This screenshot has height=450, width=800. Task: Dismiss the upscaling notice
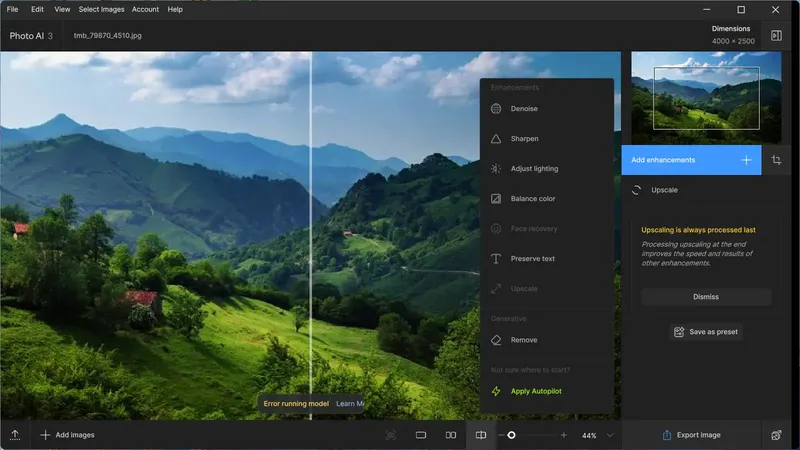pyautogui.click(x=706, y=297)
